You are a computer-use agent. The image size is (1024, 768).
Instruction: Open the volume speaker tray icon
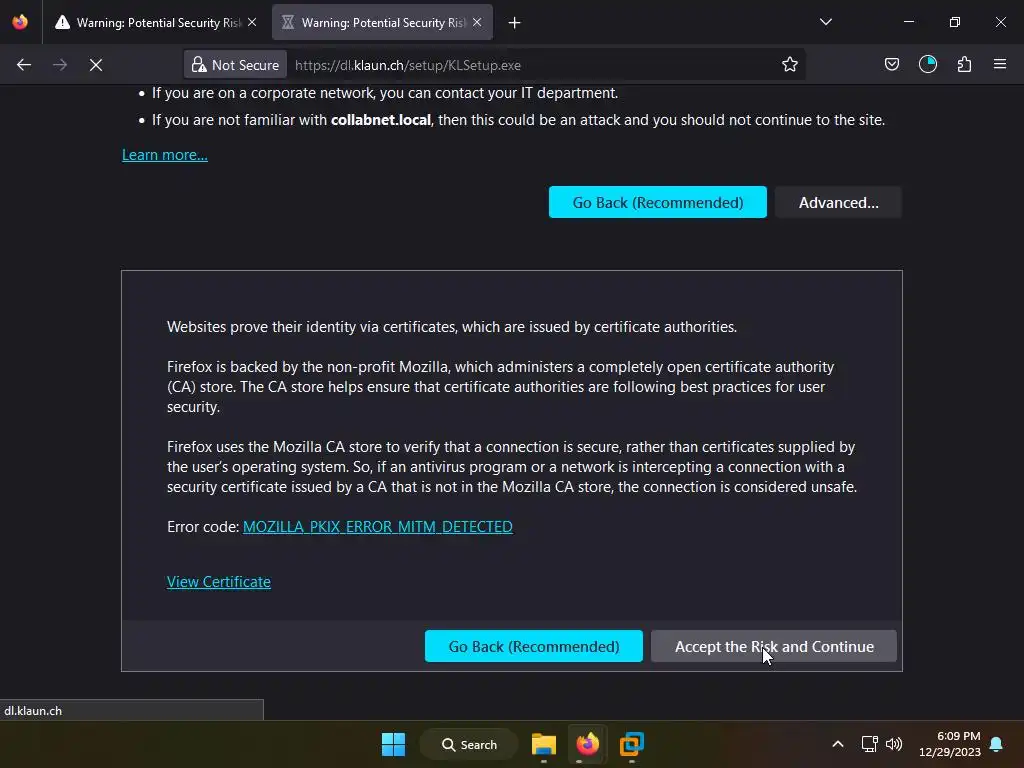(894, 744)
